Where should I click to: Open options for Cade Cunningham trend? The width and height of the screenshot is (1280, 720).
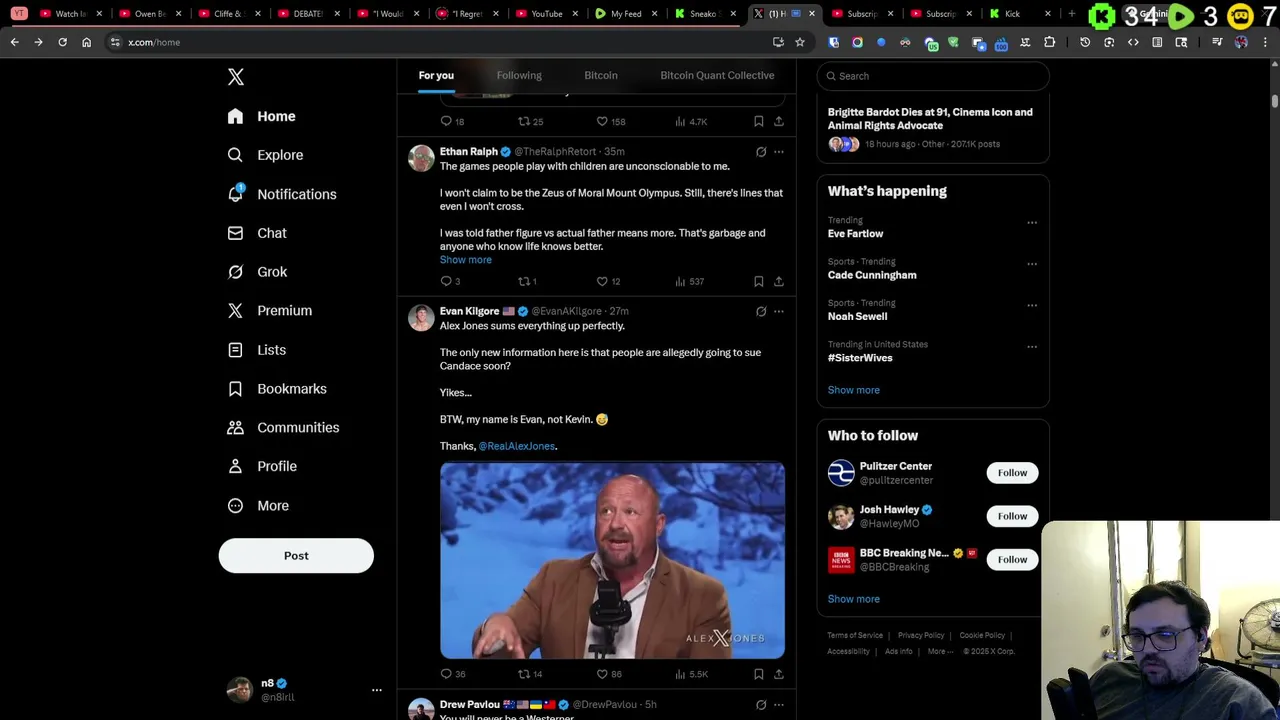pos(1032,264)
